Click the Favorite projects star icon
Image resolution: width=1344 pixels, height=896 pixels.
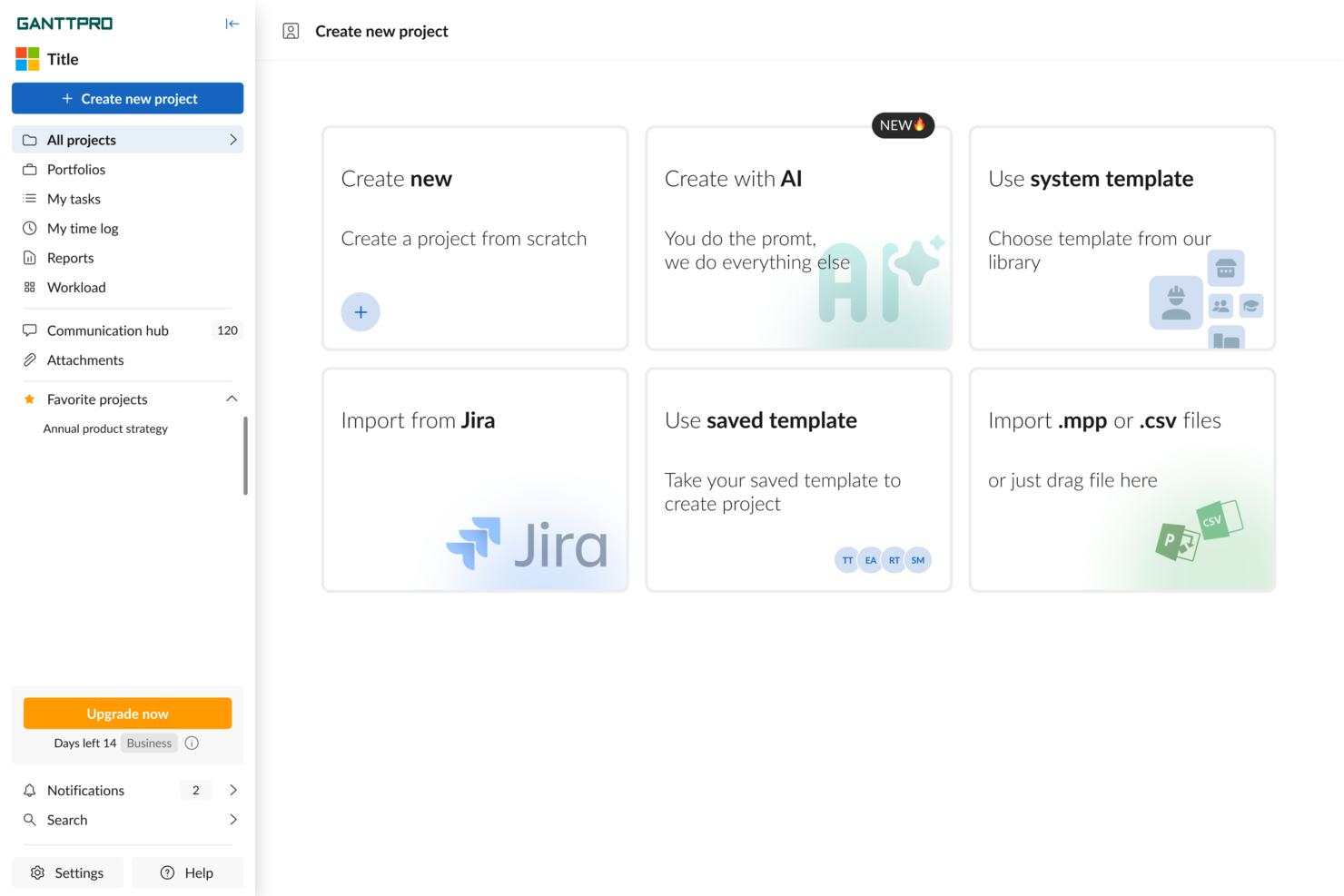tap(30, 399)
